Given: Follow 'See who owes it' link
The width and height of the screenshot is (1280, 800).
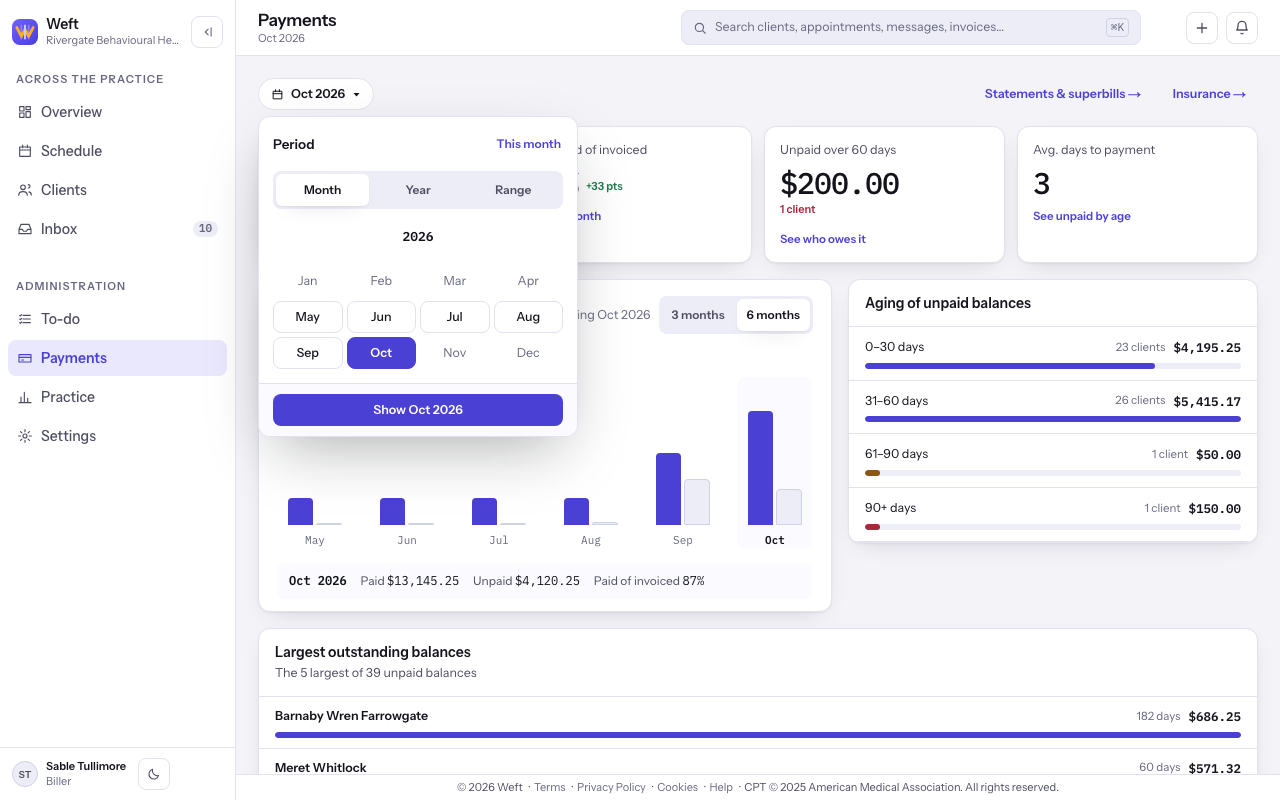Looking at the screenshot, I should click(x=823, y=239).
